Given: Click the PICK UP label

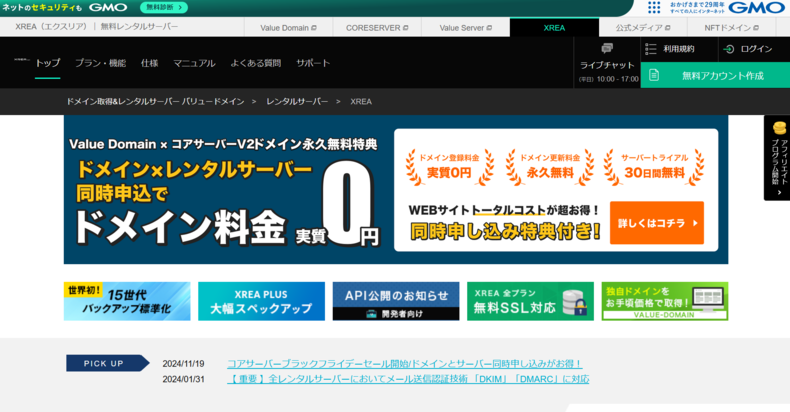Looking at the screenshot, I should click(107, 363).
